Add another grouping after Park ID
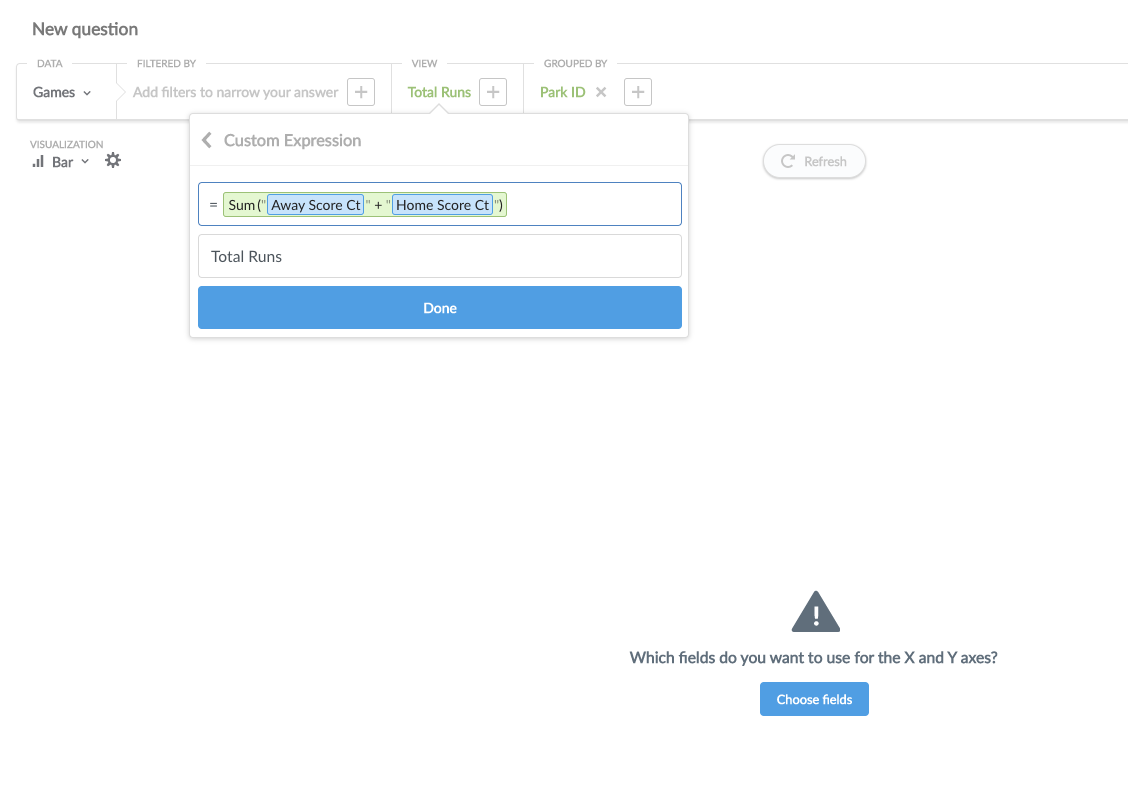The width and height of the screenshot is (1128, 807). [637, 92]
